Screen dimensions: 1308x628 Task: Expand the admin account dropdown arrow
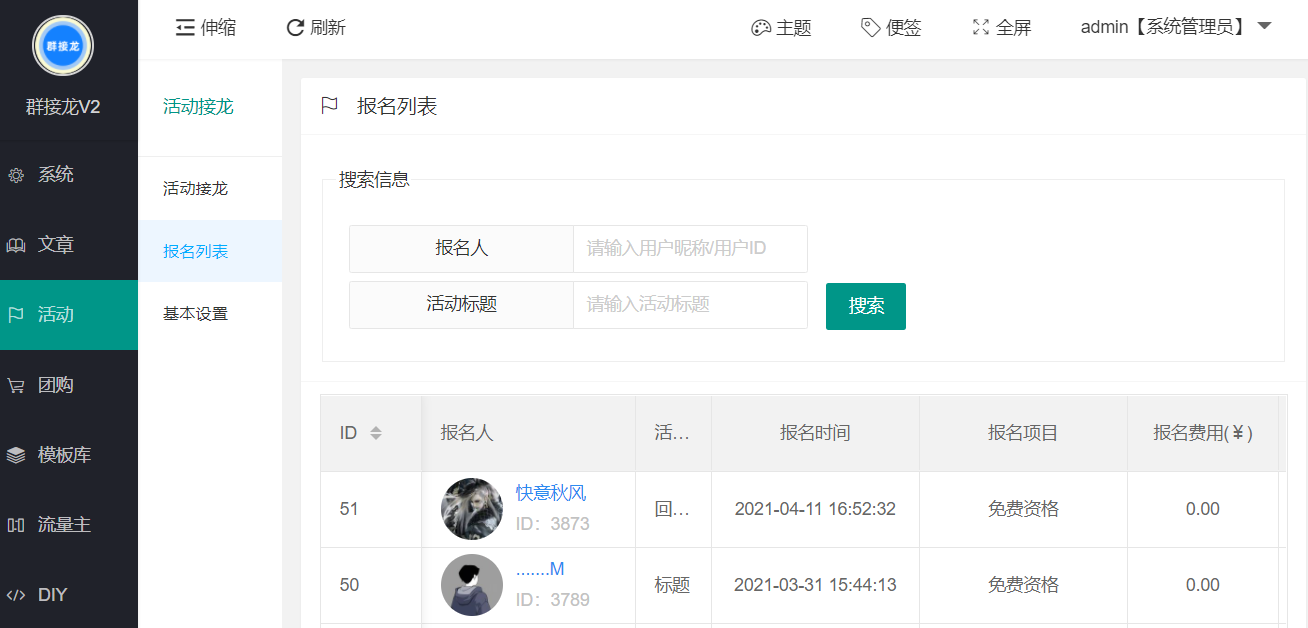[x=1264, y=26]
